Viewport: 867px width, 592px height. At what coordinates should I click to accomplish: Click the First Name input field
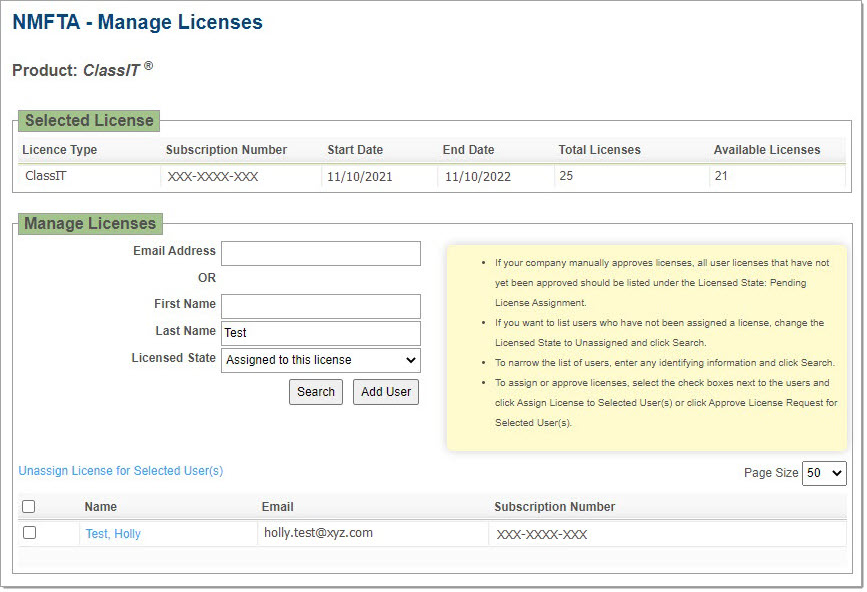point(321,306)
